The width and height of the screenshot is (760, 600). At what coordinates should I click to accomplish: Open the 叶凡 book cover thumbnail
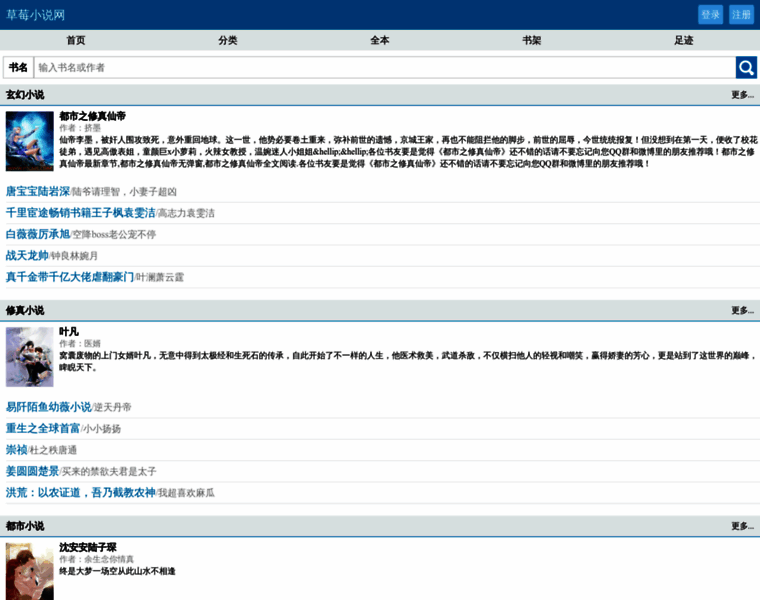[x=30, y=357]
